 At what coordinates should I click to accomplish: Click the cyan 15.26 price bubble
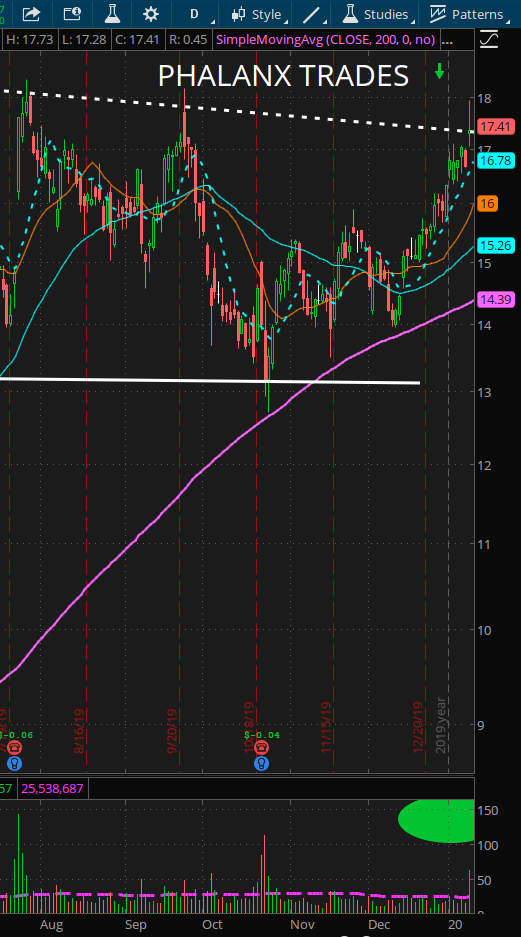pyautogui.click(x=497, y=246)
